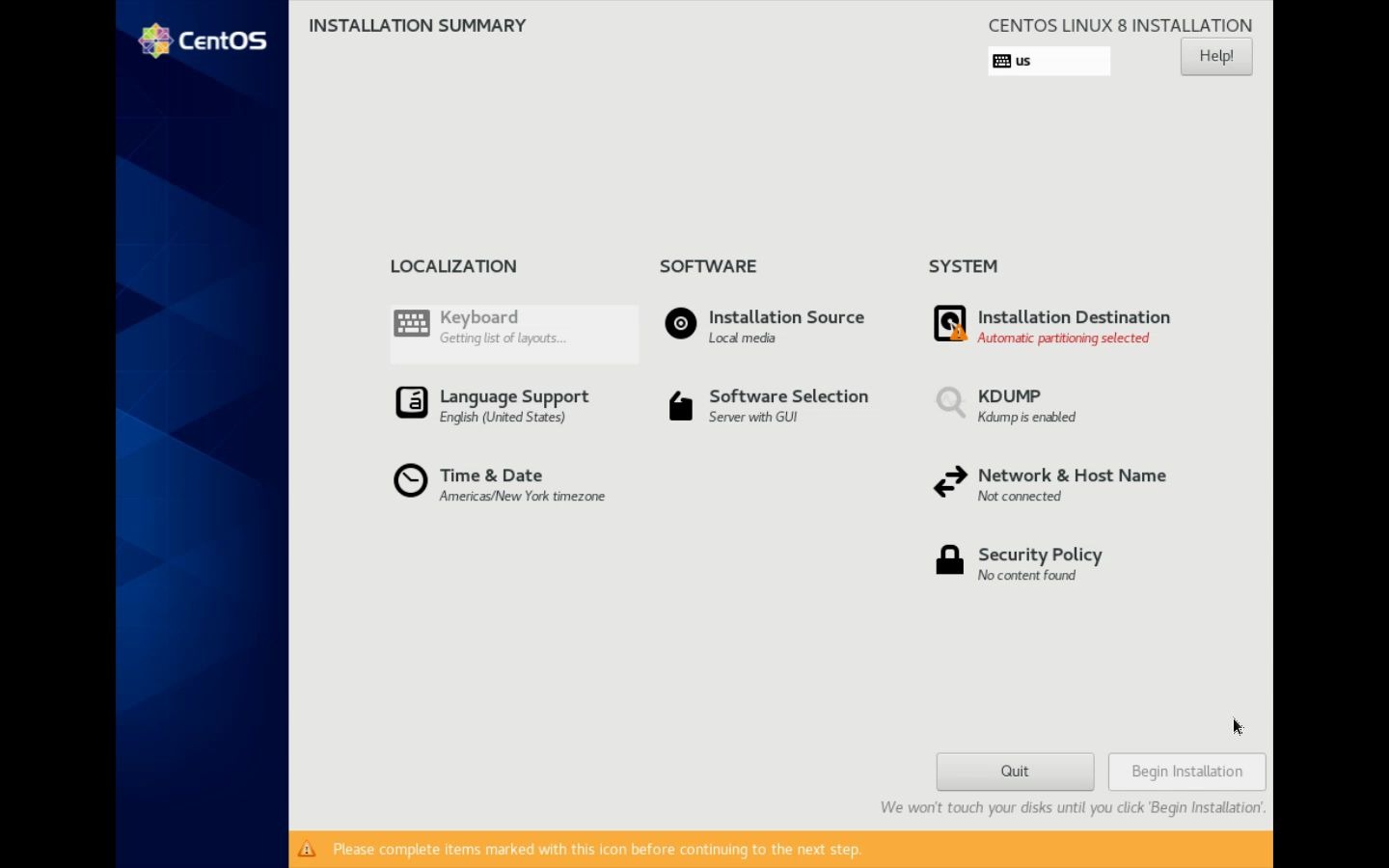Open the Installation Source title
This screenshot has width=1389, height=868.
tap(786, 317)
